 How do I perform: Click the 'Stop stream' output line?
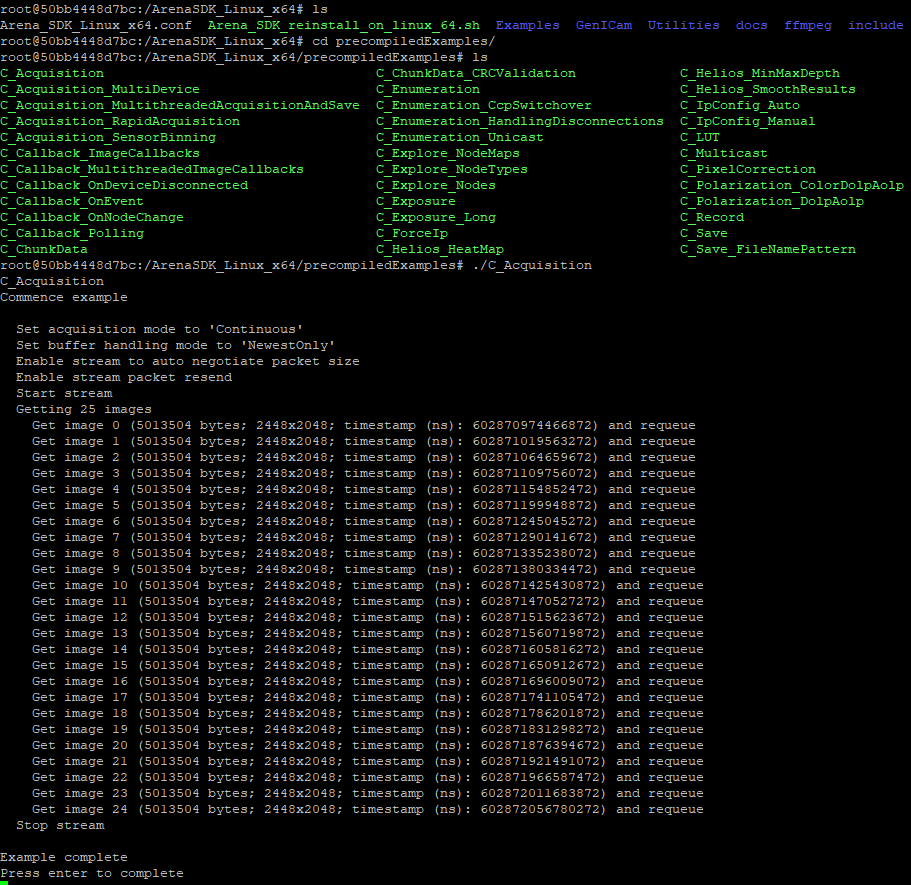60,825
